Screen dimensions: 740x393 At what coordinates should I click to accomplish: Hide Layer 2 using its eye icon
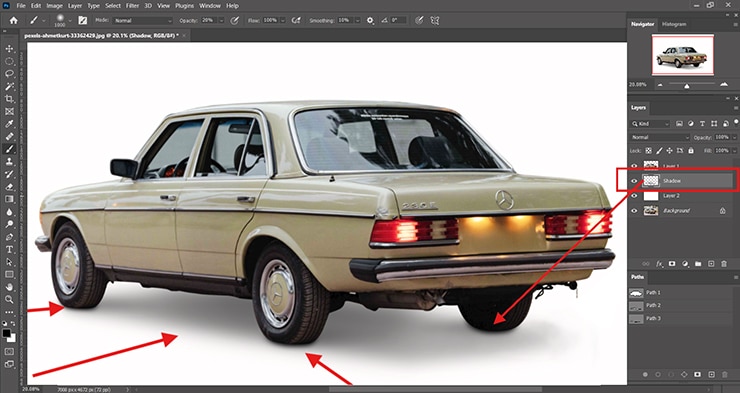pos(634,196)
